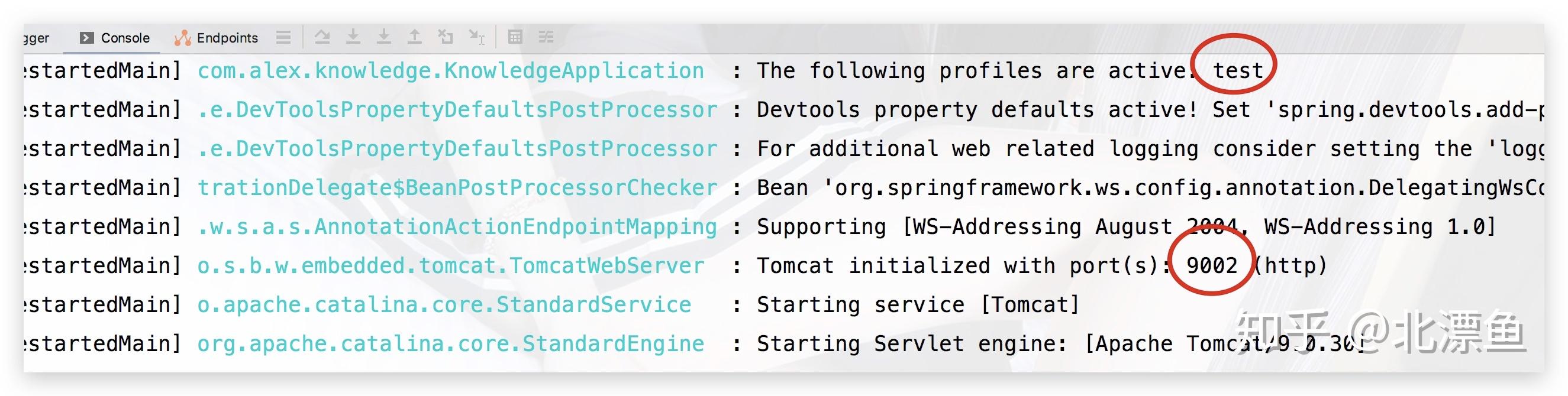Click the 'Starting service [Tomcat]' log message
Screen dimensions: 1568x396
(x=917, y=305)
